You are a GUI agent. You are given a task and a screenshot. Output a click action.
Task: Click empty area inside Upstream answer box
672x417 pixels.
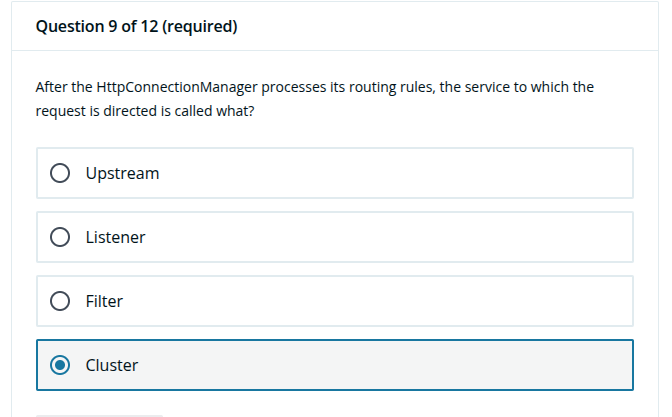386,173
